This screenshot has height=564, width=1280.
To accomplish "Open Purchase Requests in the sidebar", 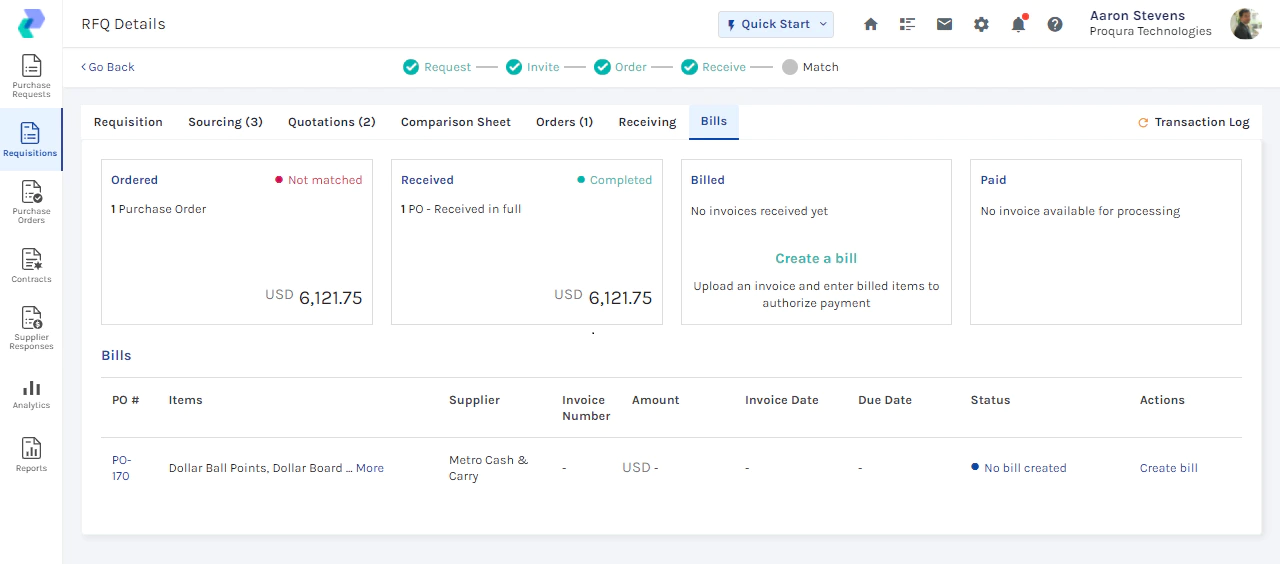I will pyautogui.click(x=31, y=75).
